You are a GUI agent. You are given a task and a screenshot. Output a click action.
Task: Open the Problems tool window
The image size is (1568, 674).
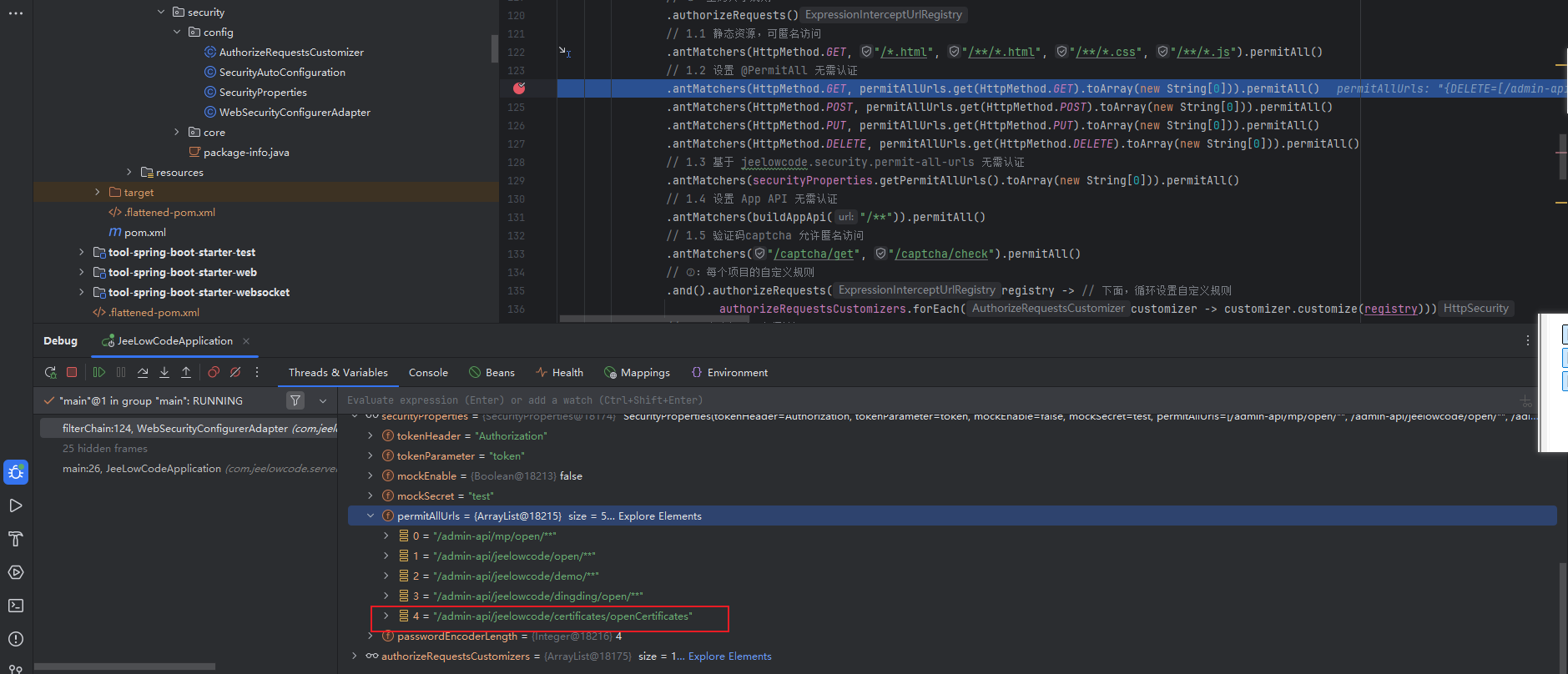point(16,639)
